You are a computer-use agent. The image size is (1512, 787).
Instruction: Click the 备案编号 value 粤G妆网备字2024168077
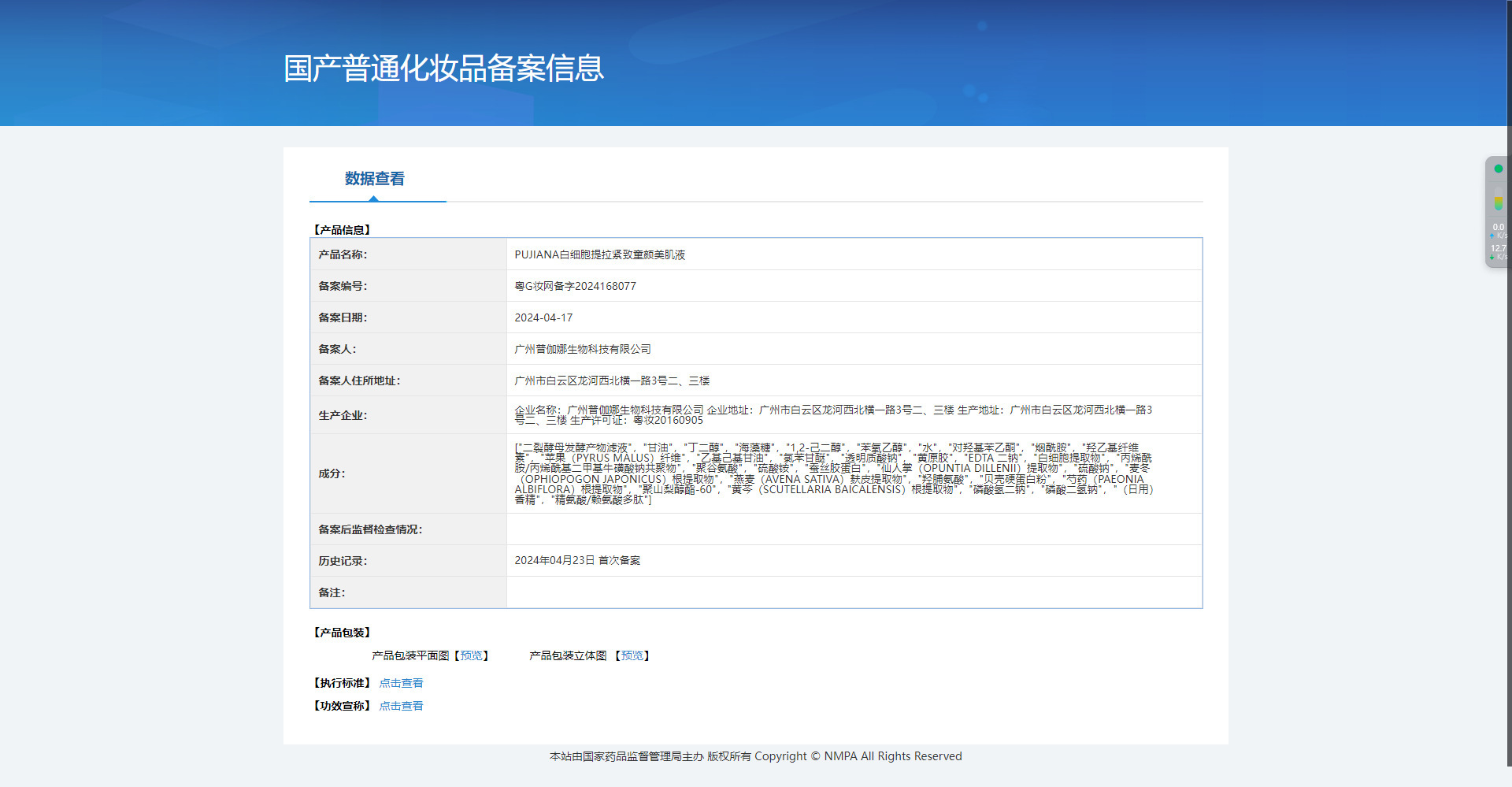(x=575, y=286)
